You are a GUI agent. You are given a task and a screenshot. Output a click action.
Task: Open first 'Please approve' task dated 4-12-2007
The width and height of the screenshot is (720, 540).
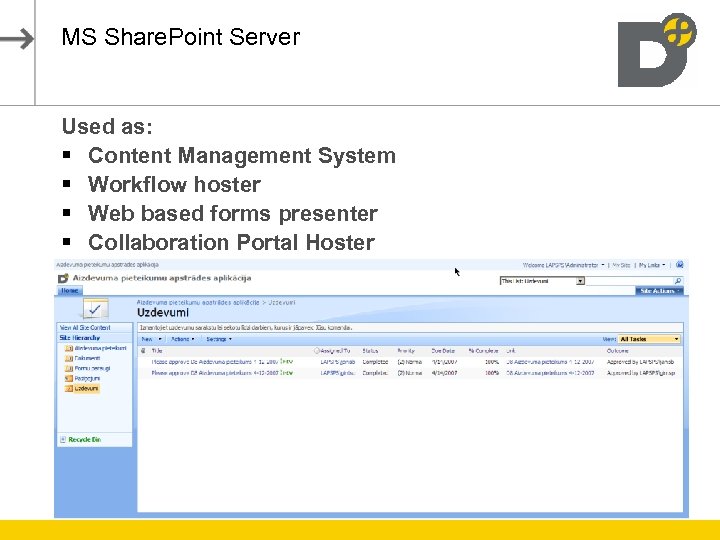(214, 362)
